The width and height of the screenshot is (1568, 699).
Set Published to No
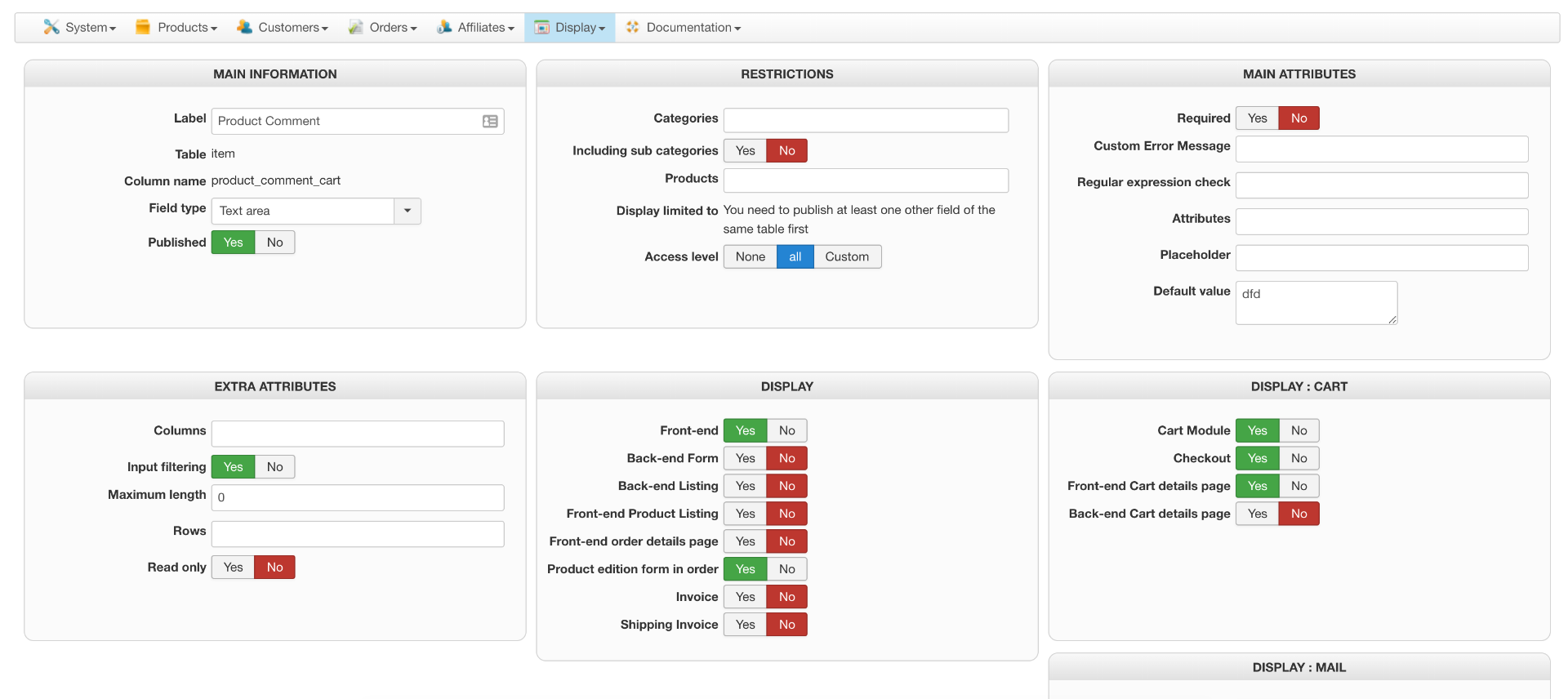(x=275, y=243)
